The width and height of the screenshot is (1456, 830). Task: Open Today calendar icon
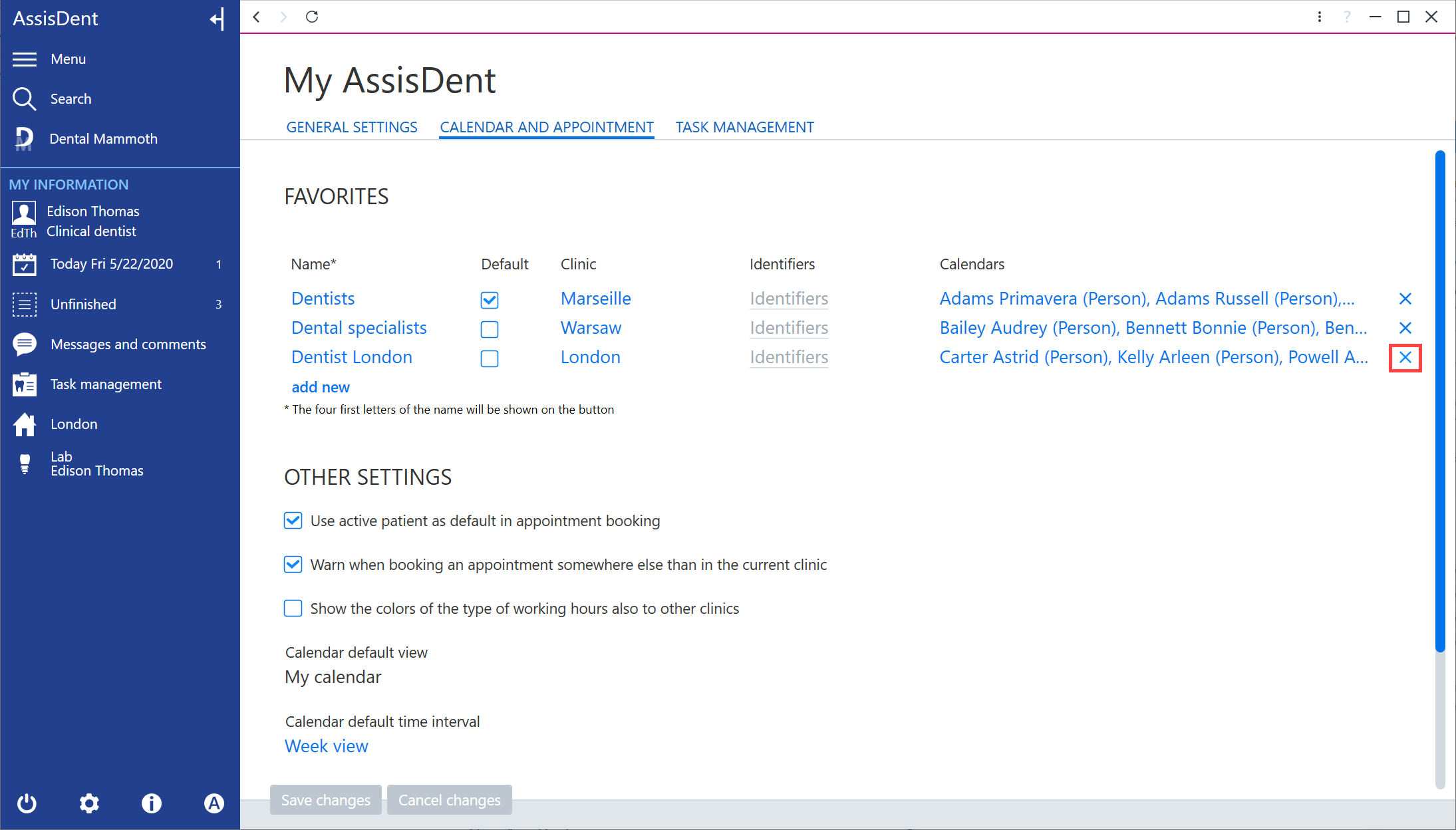click(x=25, y=264)
